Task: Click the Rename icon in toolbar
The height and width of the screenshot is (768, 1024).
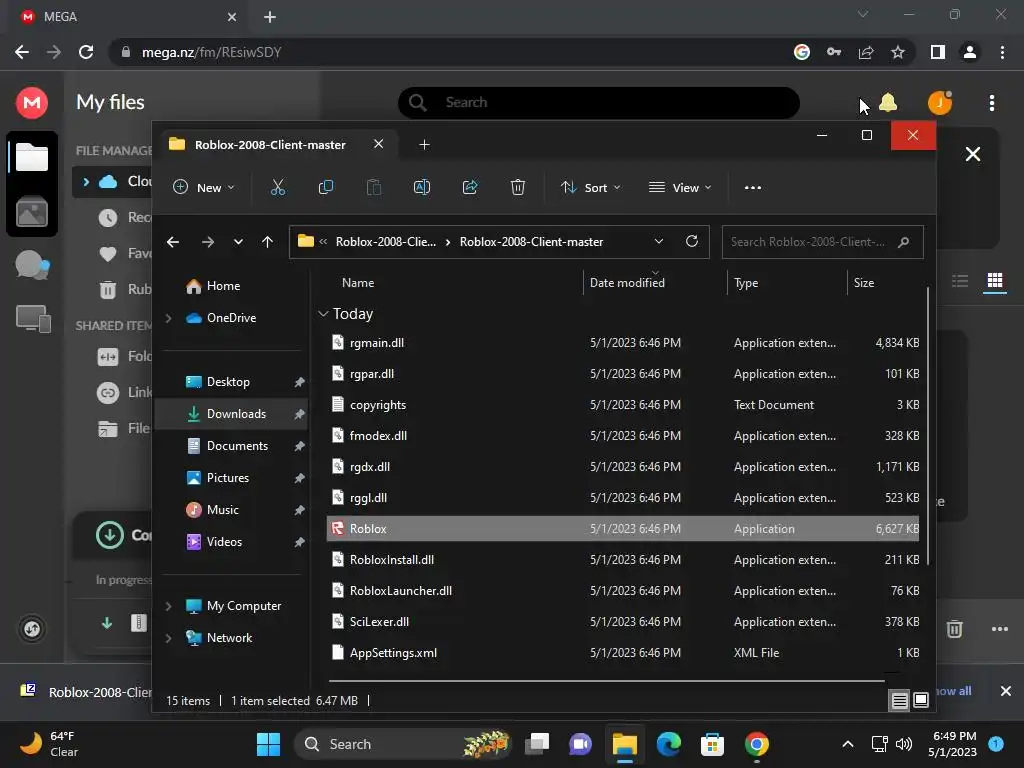Action: point(422,187)
